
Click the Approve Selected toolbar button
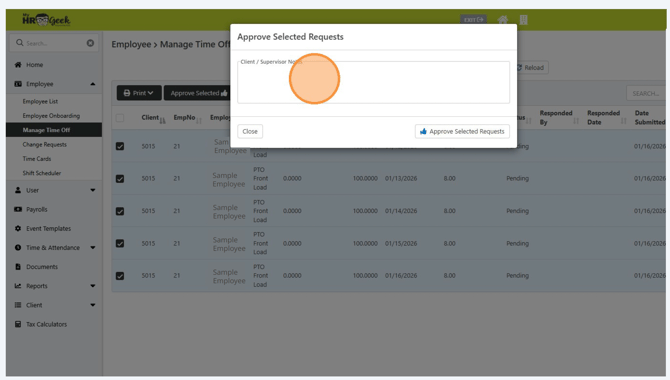tap(197, 93)
